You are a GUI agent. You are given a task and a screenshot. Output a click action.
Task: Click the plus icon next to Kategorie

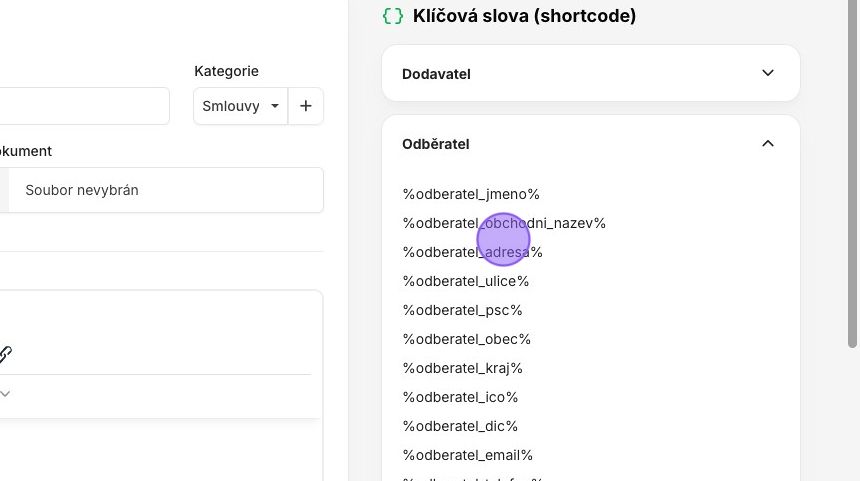pyautogui.click(x=305, y=106)
